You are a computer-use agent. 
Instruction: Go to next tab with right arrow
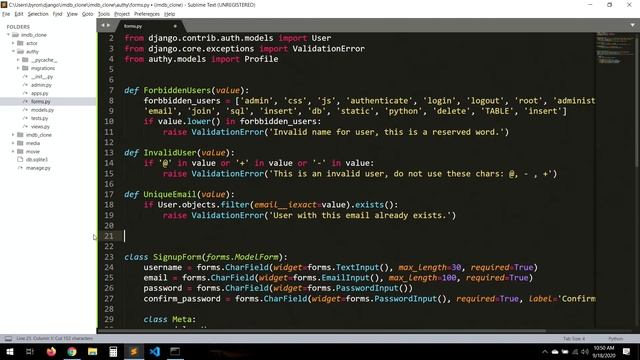pos(108,25)
